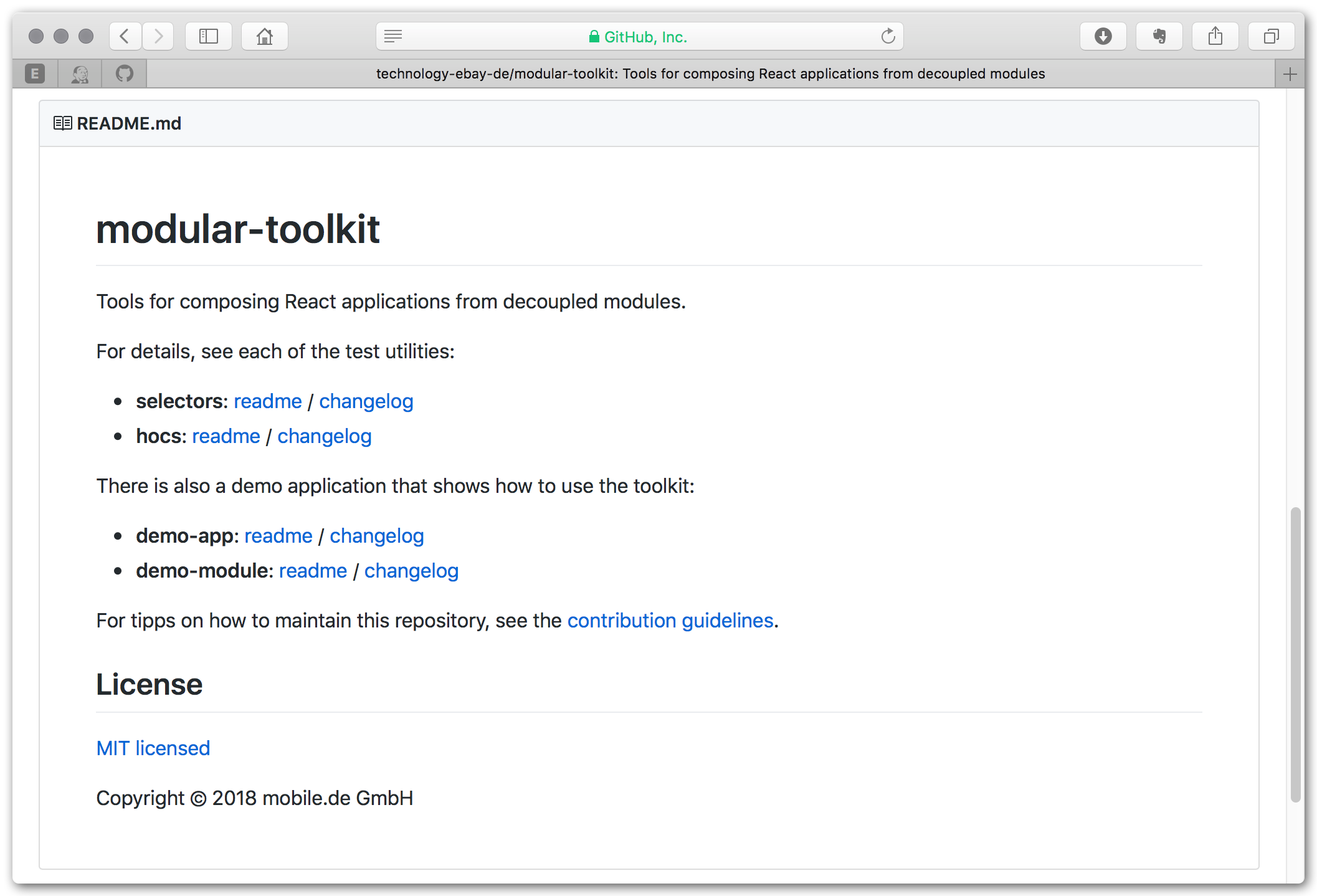Open the selectors readme link
This screenshot has width=1317, height=896.
click(x=268, y=401)
